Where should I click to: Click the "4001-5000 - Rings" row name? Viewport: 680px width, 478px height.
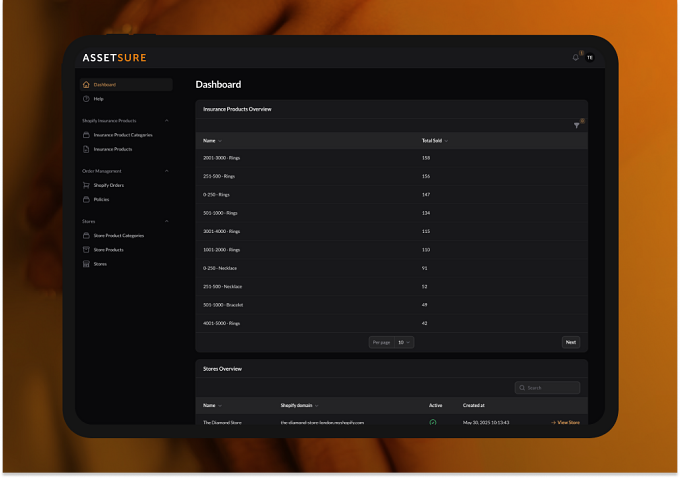pos(222,324)
